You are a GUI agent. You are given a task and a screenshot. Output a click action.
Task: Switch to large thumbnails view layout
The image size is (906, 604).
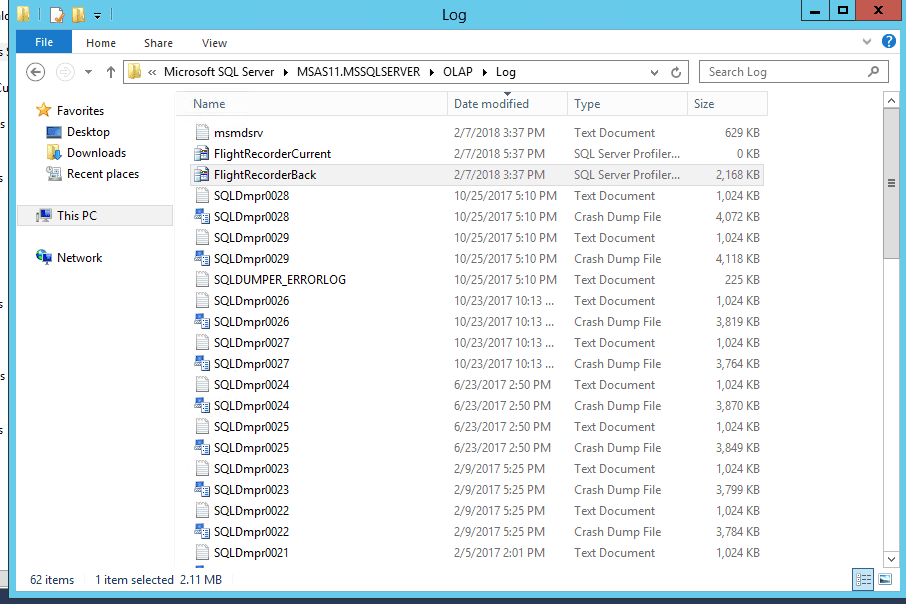coord(885,579)
